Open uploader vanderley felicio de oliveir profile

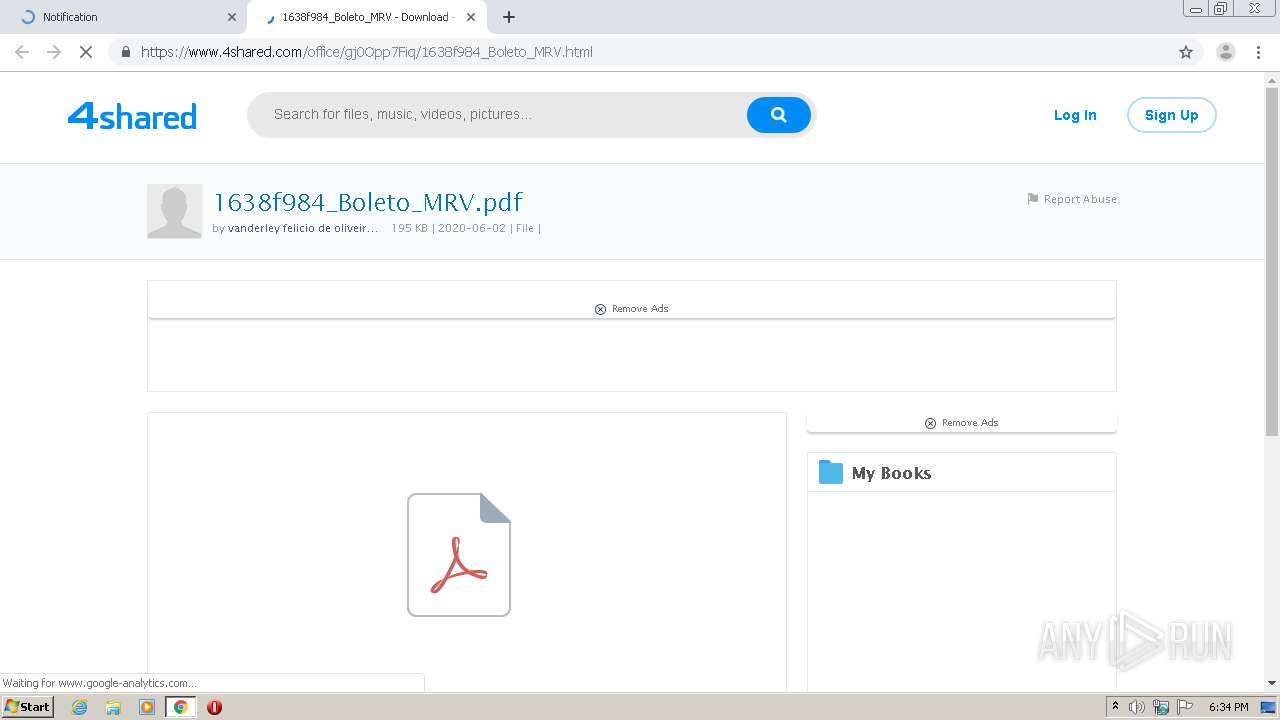(303, 228)
